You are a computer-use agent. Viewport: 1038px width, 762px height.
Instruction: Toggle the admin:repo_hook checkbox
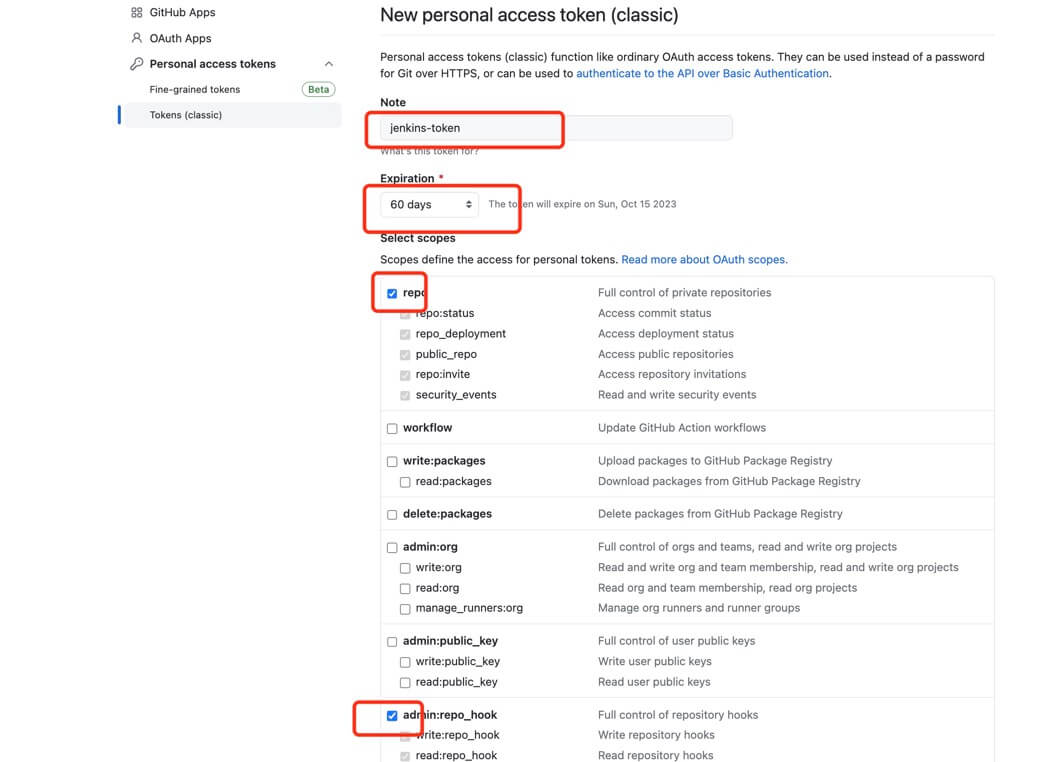click(392, 716)
